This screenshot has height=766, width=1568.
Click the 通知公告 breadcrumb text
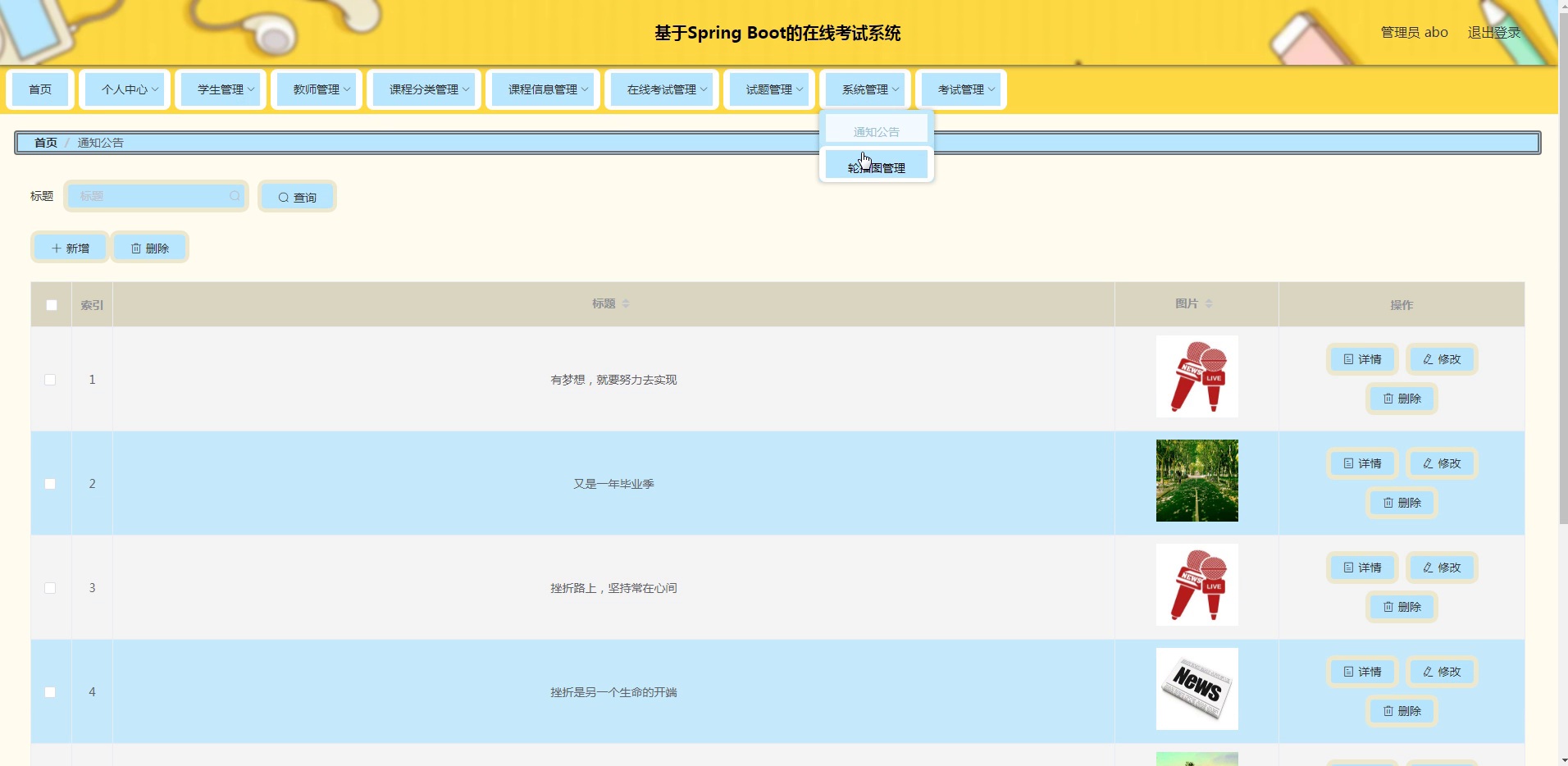click(x=101, y=143)
